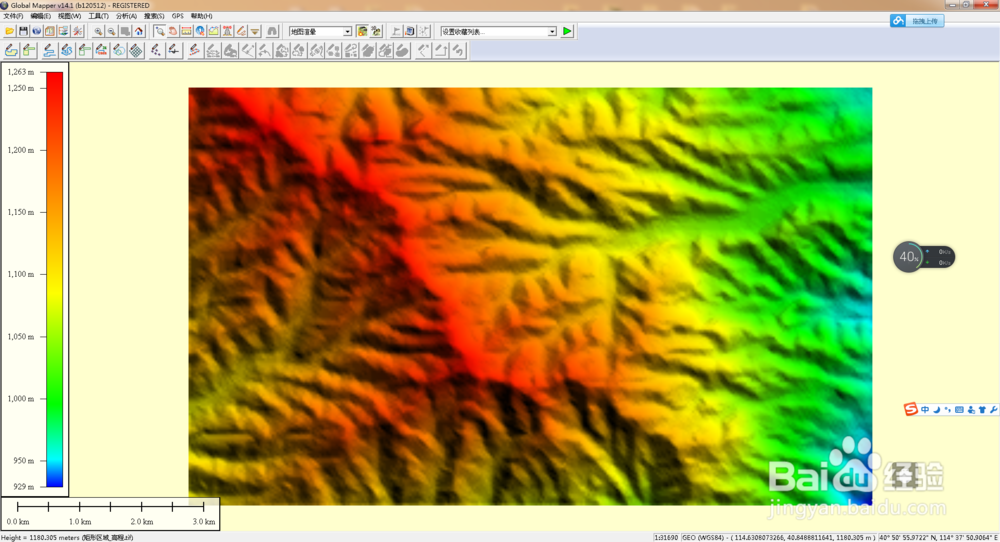Image resolution: width=1000 pixels, height=542 pixels.
Task: Toggle the Sogou moon half-width icon
Action: pos(937,409)
